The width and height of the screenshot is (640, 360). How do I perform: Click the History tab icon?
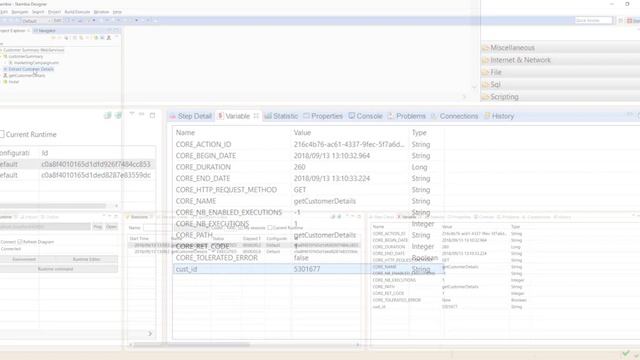487,116
